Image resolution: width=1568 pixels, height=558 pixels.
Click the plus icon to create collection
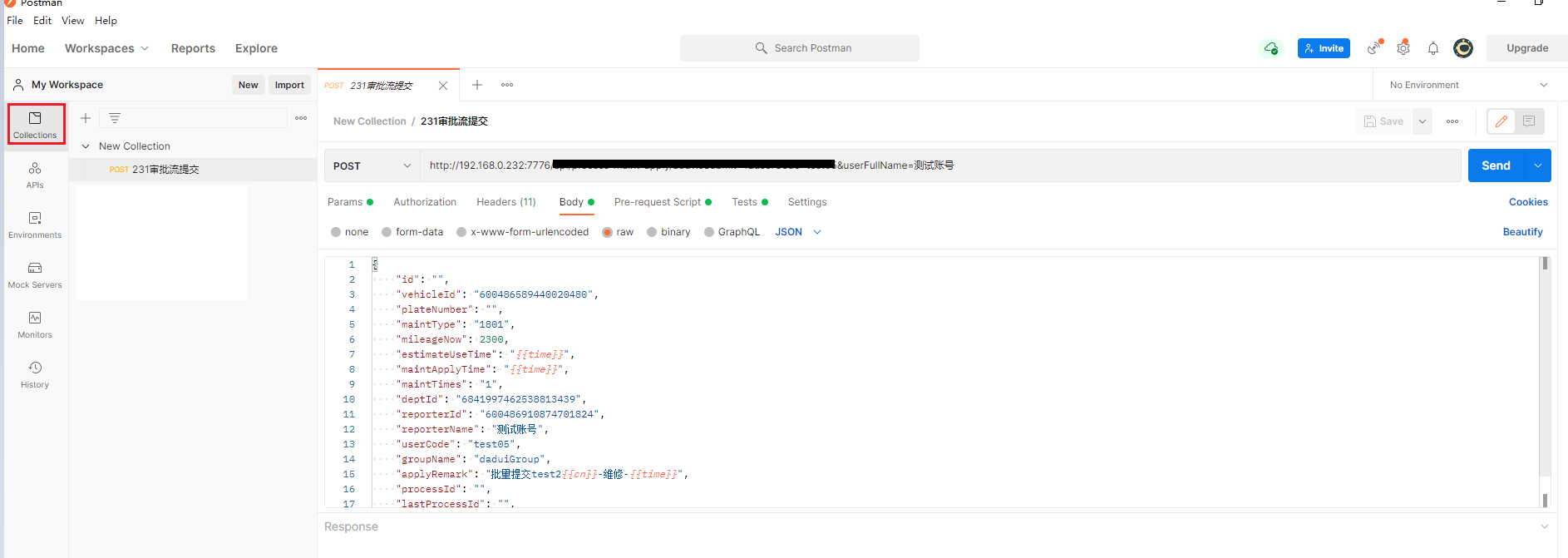86,118
